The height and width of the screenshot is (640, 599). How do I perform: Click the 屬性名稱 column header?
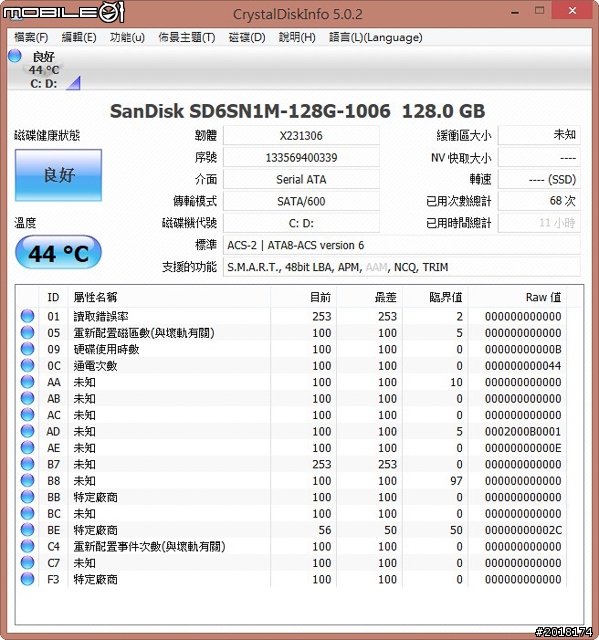[x=169, y=297]
